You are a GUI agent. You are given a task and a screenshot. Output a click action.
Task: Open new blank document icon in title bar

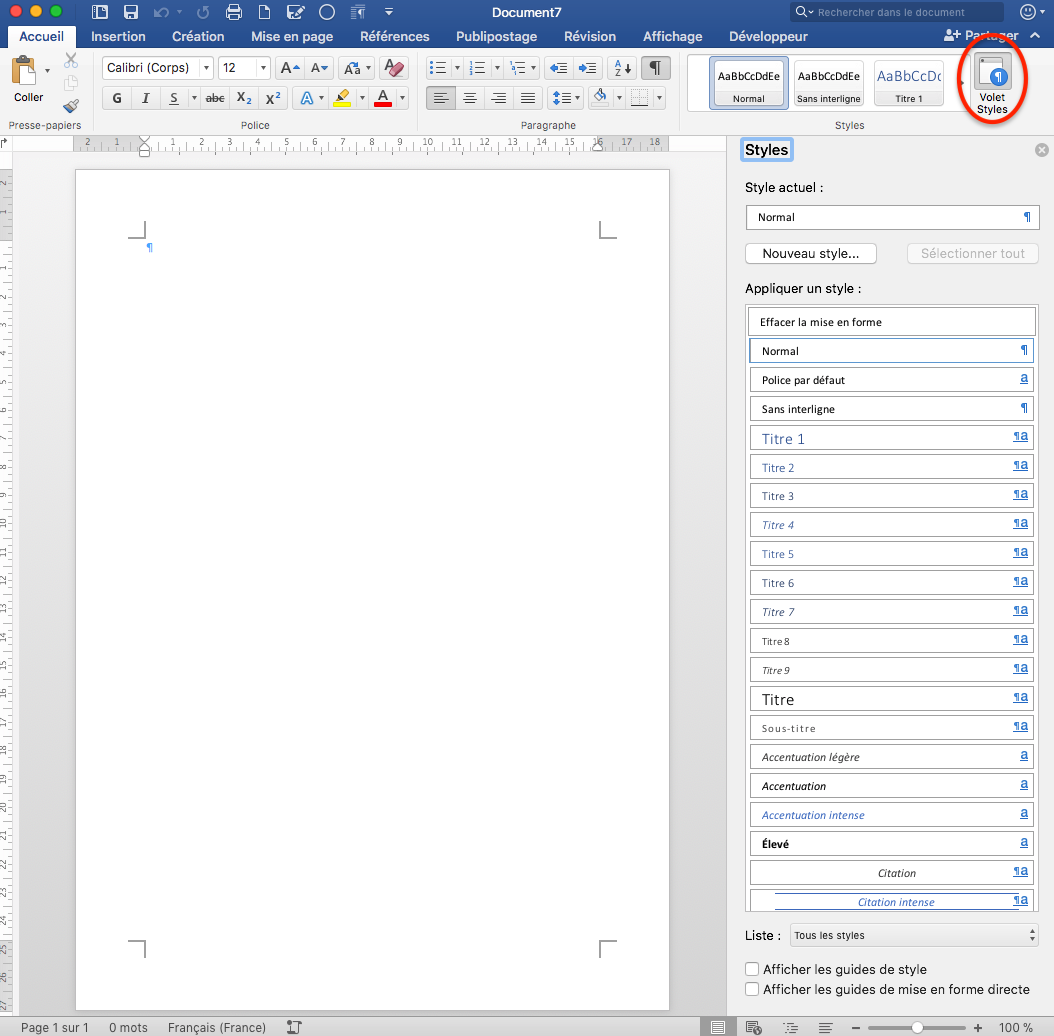click(x=264, y=12)
